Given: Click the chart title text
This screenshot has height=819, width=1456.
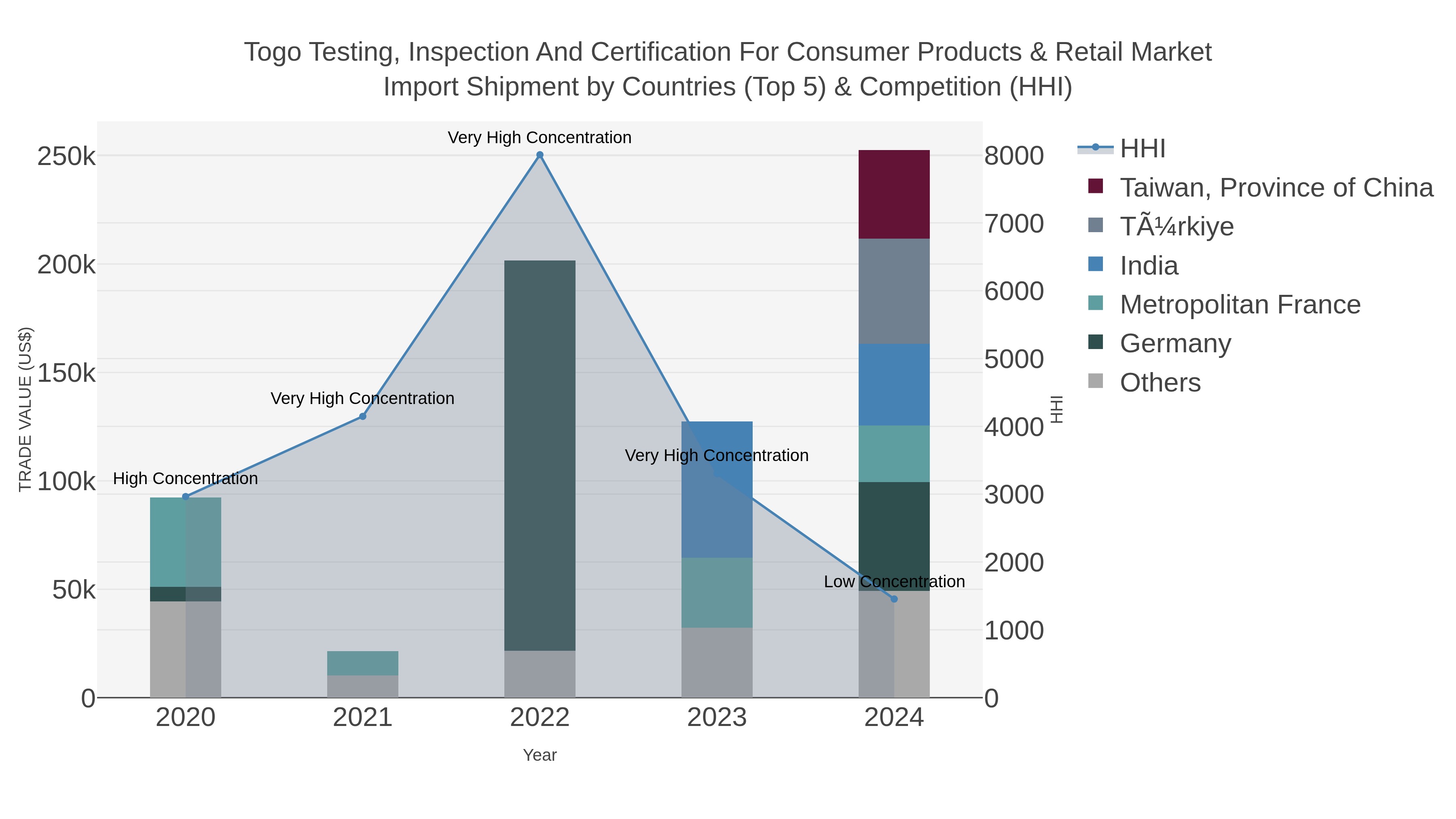Looking at the screenshot, I should pyautogui.click(x=728, y=70).
